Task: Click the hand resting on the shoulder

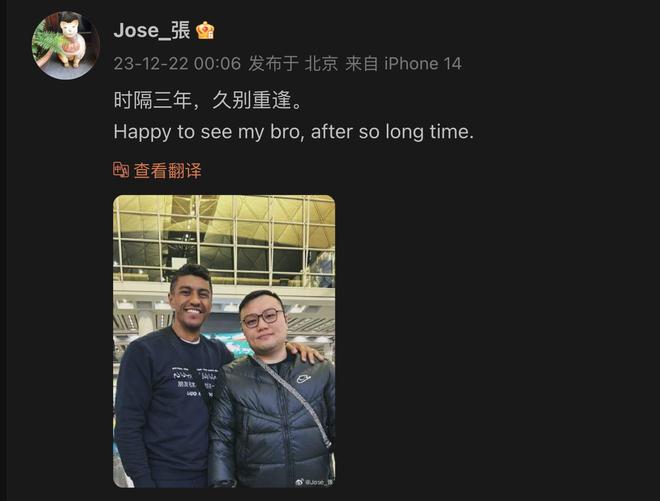Action: (305, 352)
